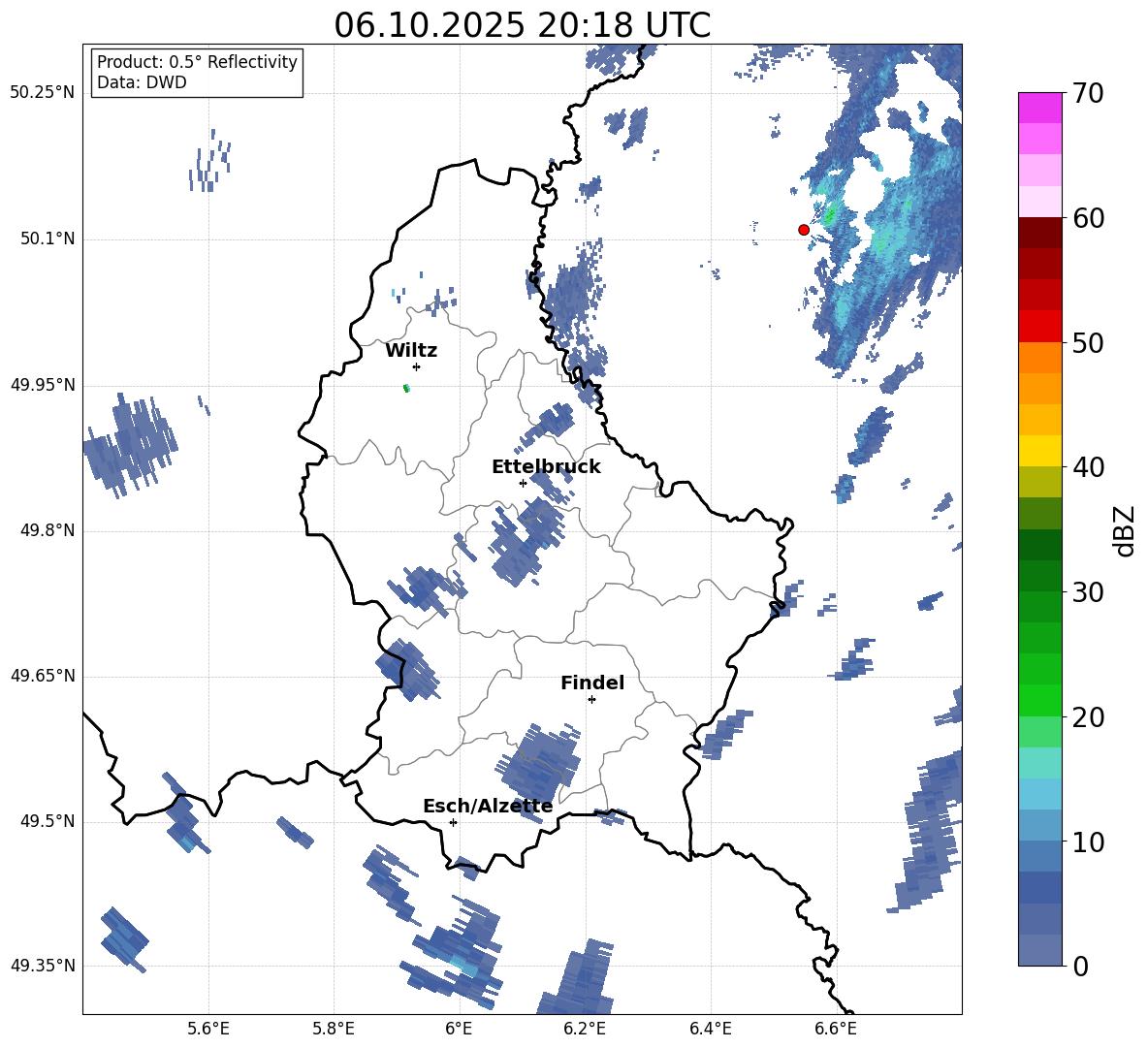Click the 6.6°E longitude label
This screenshot has height=1048, width=1148.
pyautogui.click(x=836, y=1029)
